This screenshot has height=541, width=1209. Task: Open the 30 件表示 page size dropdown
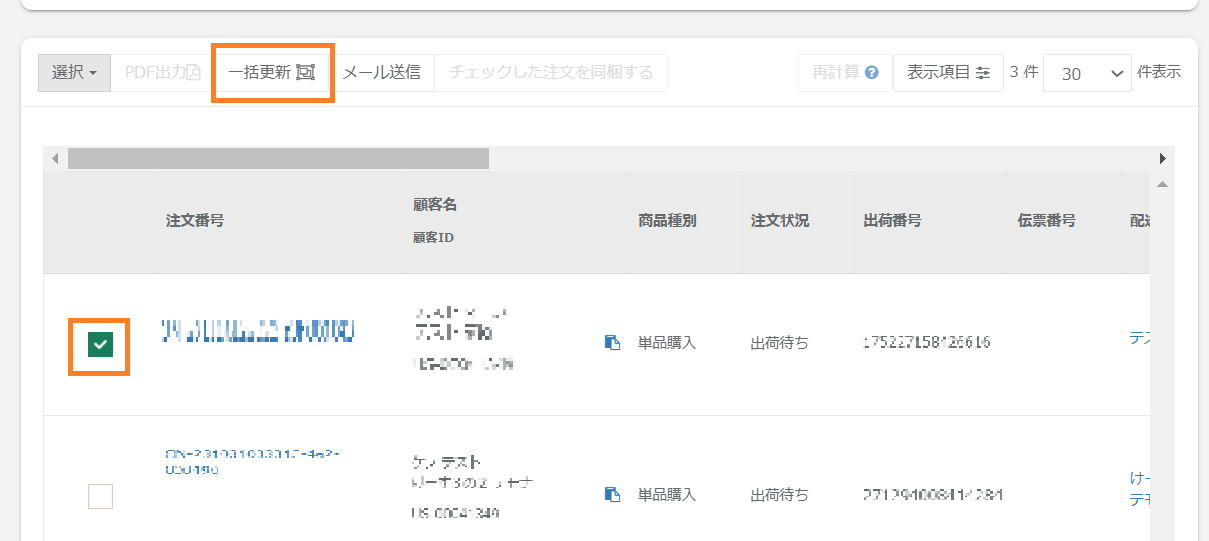[1086, 73]
